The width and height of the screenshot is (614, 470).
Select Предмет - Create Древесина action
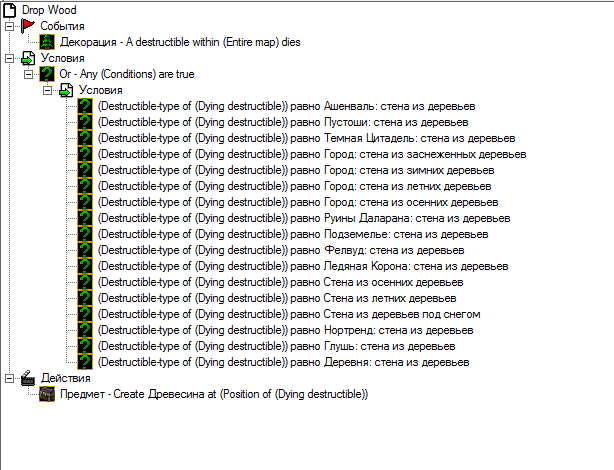(x=214, y=394)
